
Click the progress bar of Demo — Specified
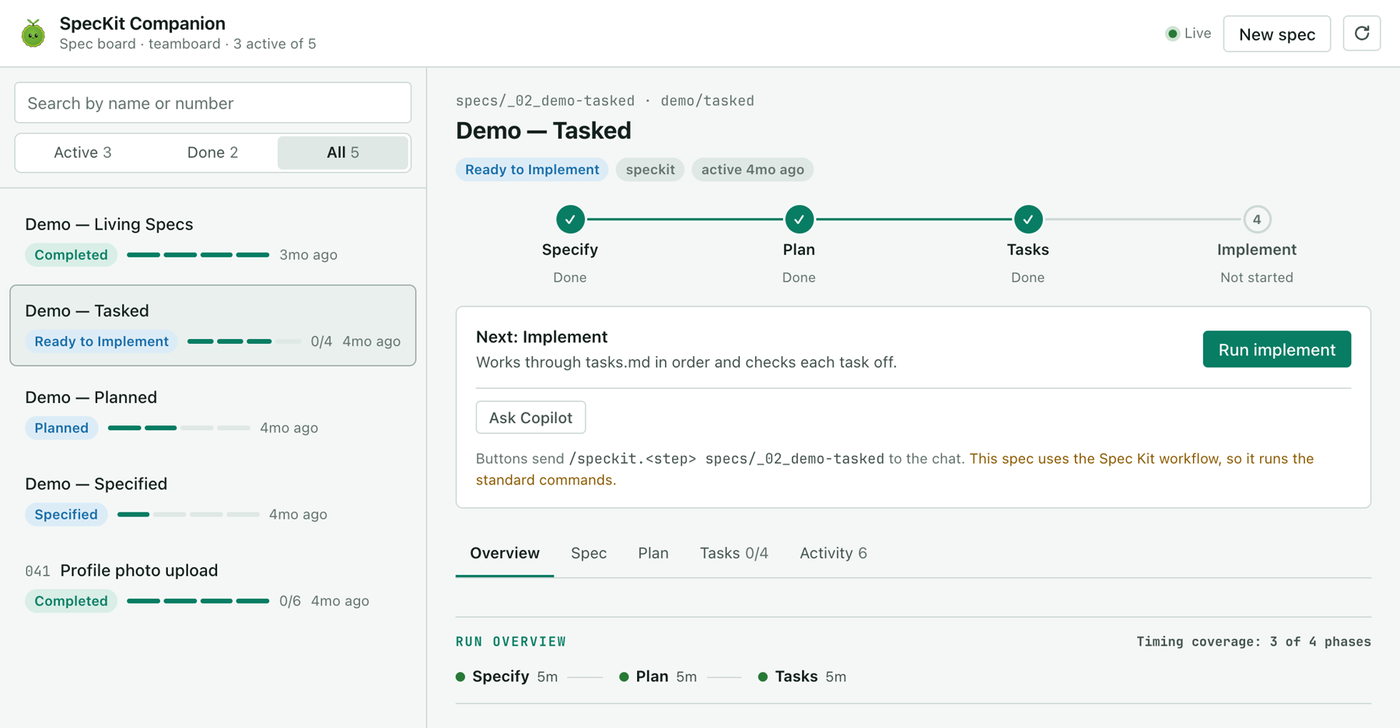tap(188, 514)
